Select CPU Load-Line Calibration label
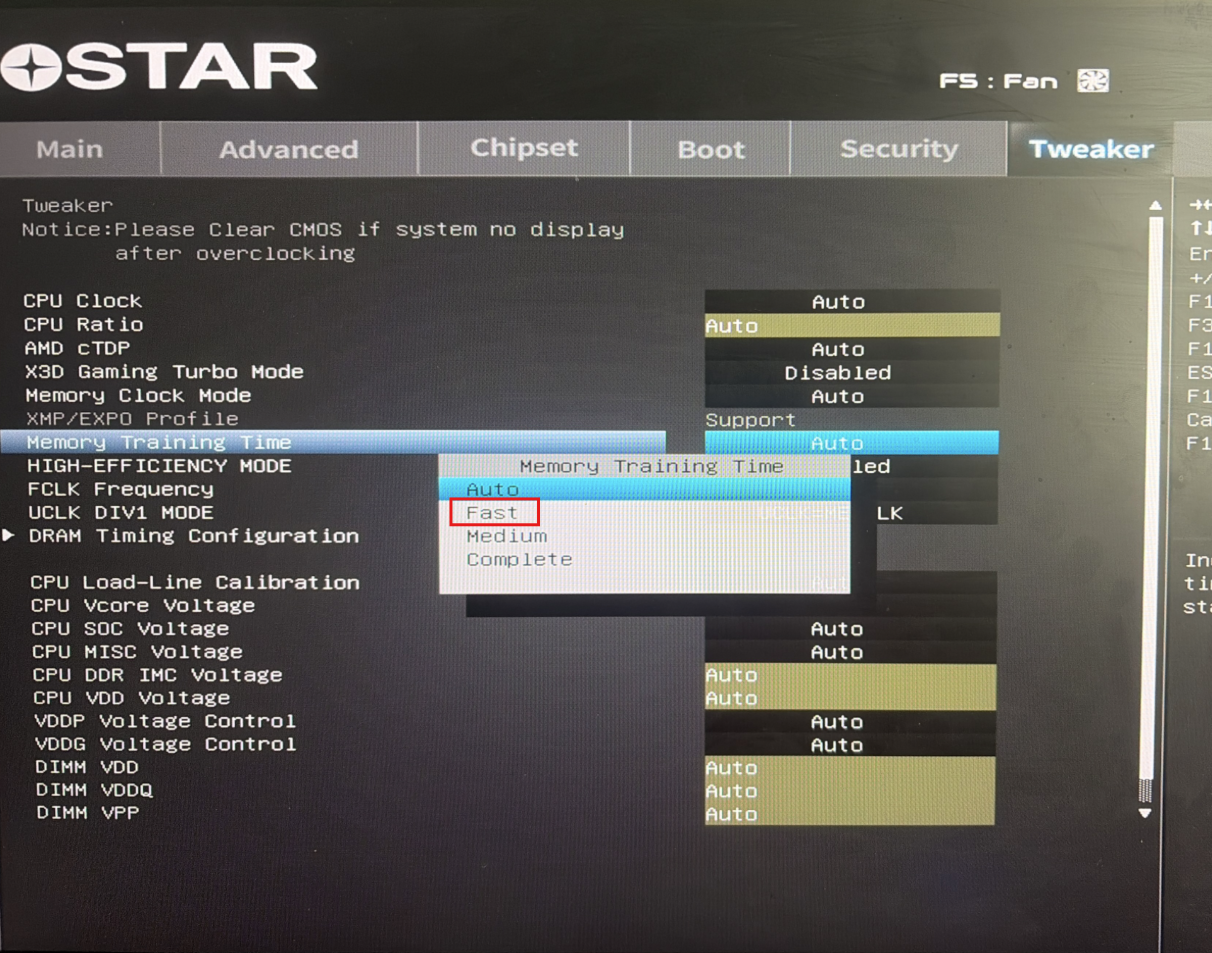 click(x=195, y=582)
